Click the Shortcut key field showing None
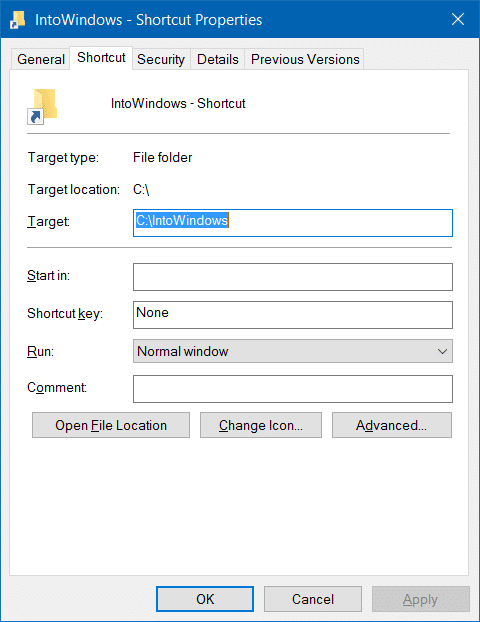This screenshot has height=622, width=480. point(293,315)
